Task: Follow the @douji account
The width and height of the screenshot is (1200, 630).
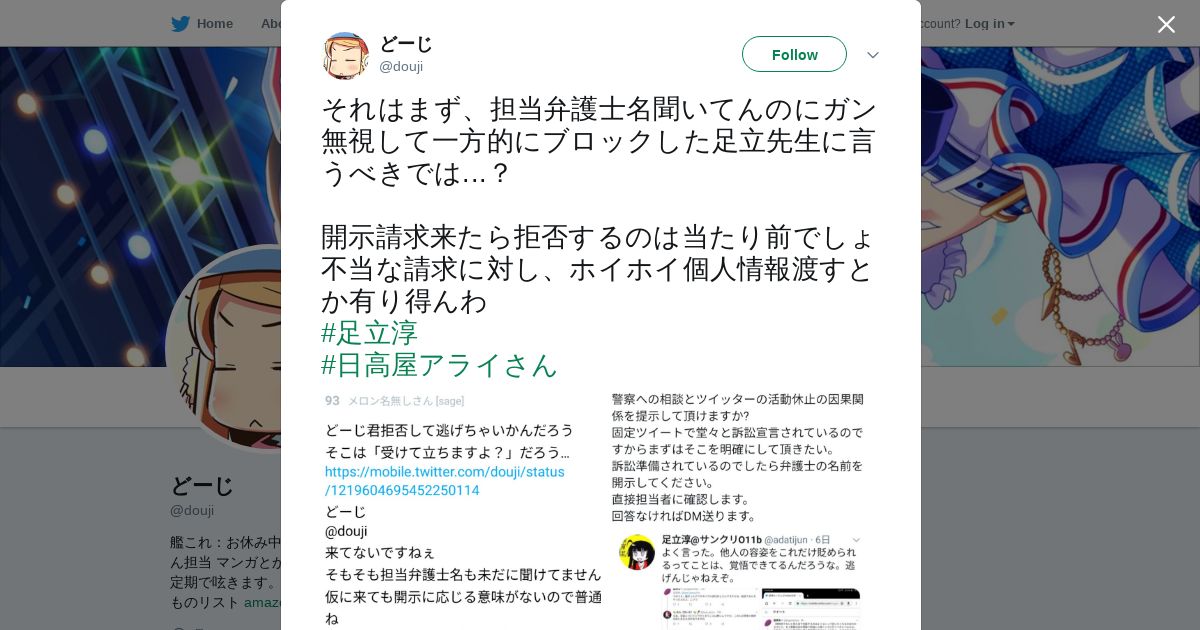Action: [x=794, y=54]
